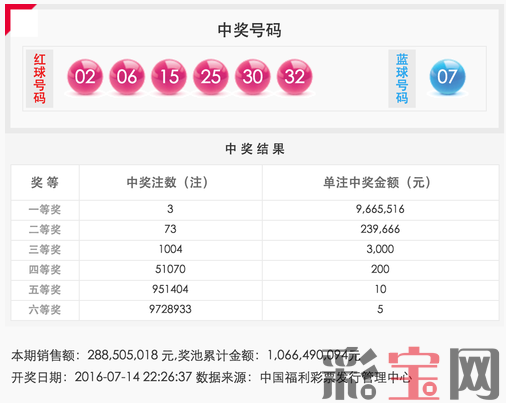The height and width of the screenshot is (403, 506).
Task: Select the 二等奖 amount 239,666
Action: (x=380, y=229)
